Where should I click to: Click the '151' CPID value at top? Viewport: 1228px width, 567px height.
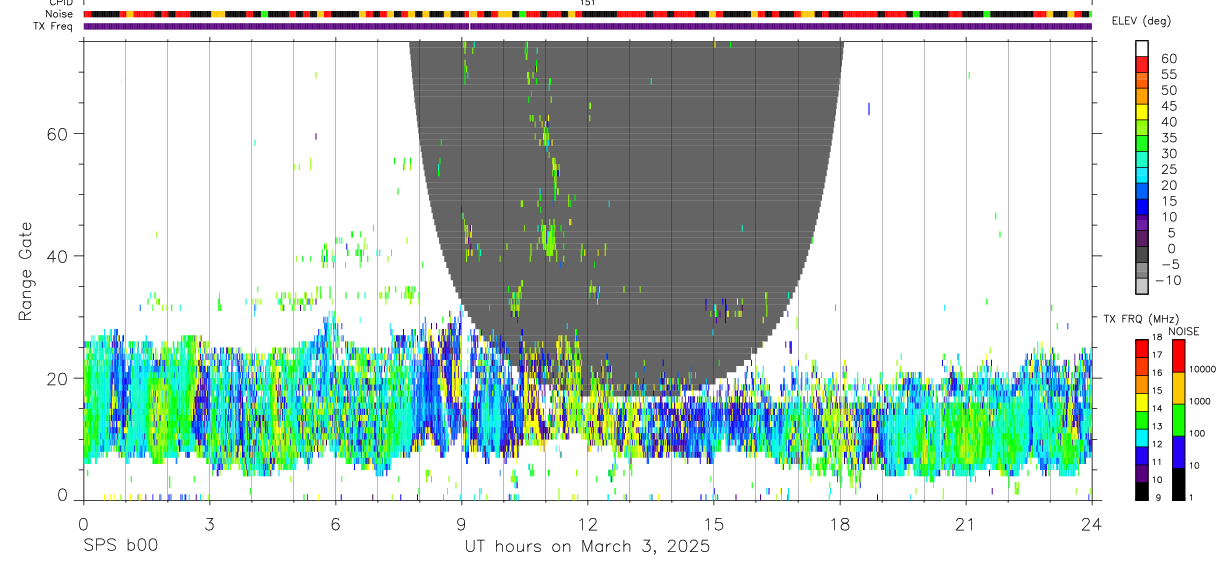(x=588, y=3)
